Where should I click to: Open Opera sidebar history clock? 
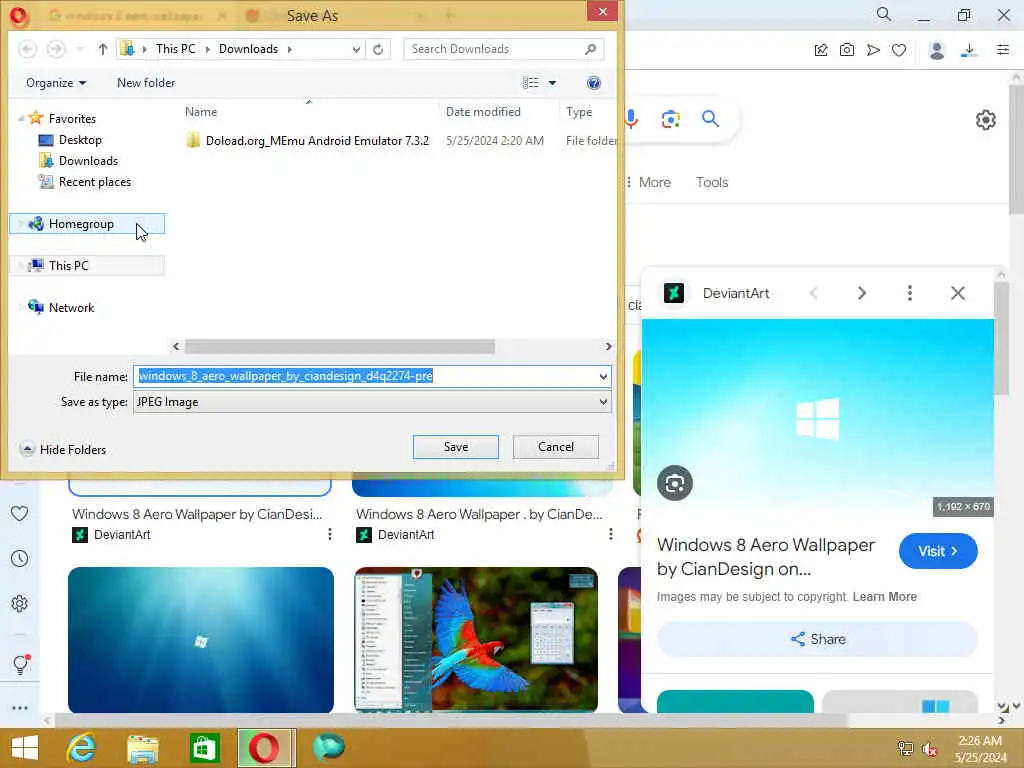coord(20,558)
